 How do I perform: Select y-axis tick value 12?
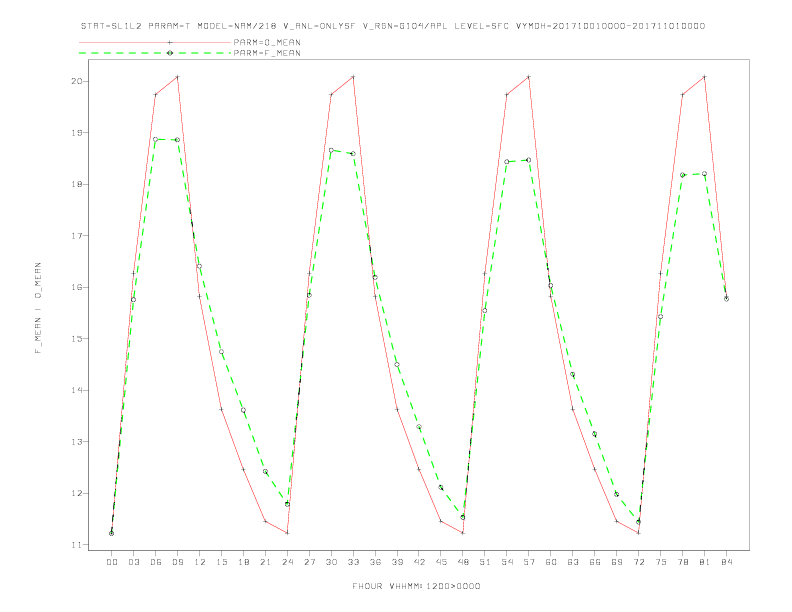pos(78,493)
